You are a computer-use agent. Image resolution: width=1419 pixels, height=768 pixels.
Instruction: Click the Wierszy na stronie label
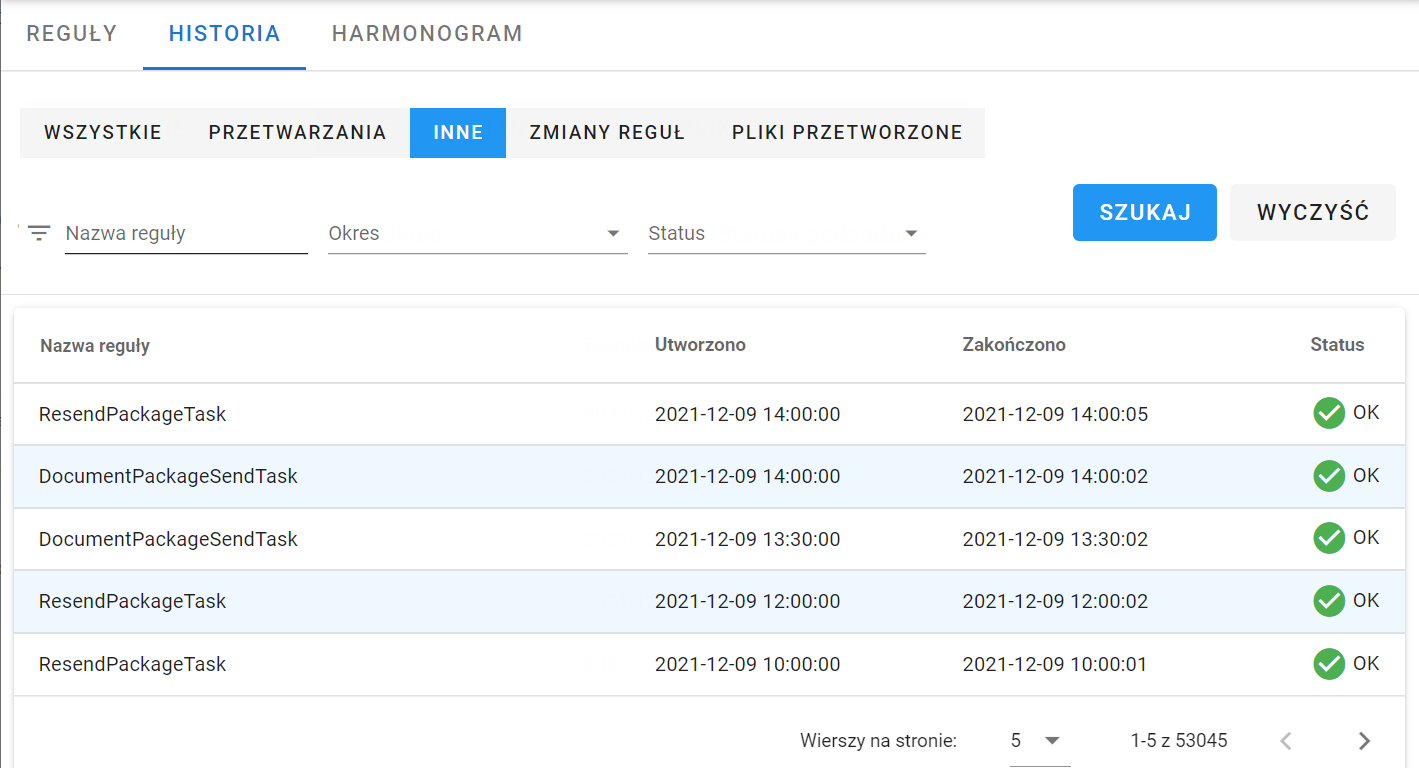[x=879, y=741]
